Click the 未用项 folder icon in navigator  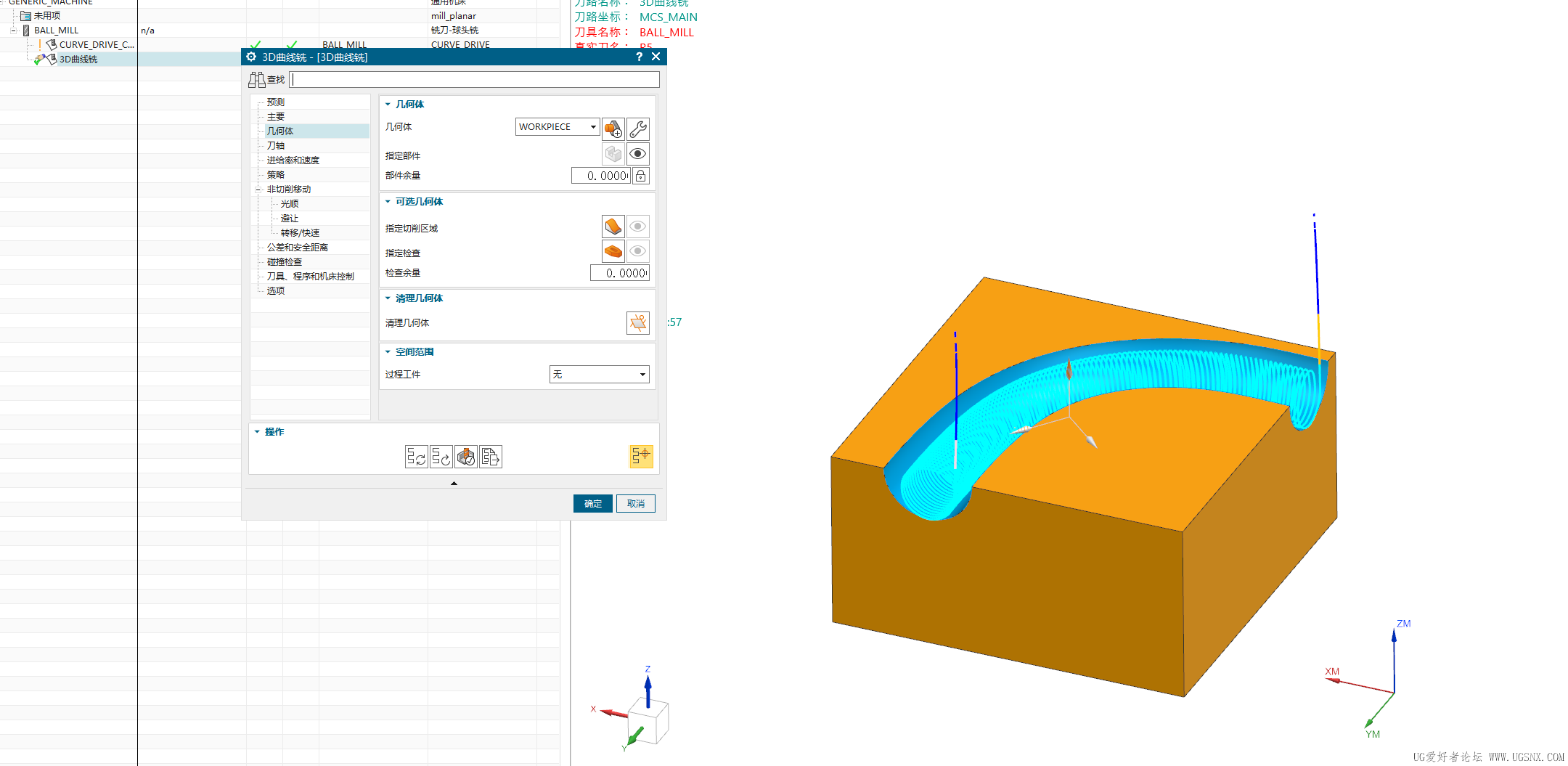coord(25,15)
